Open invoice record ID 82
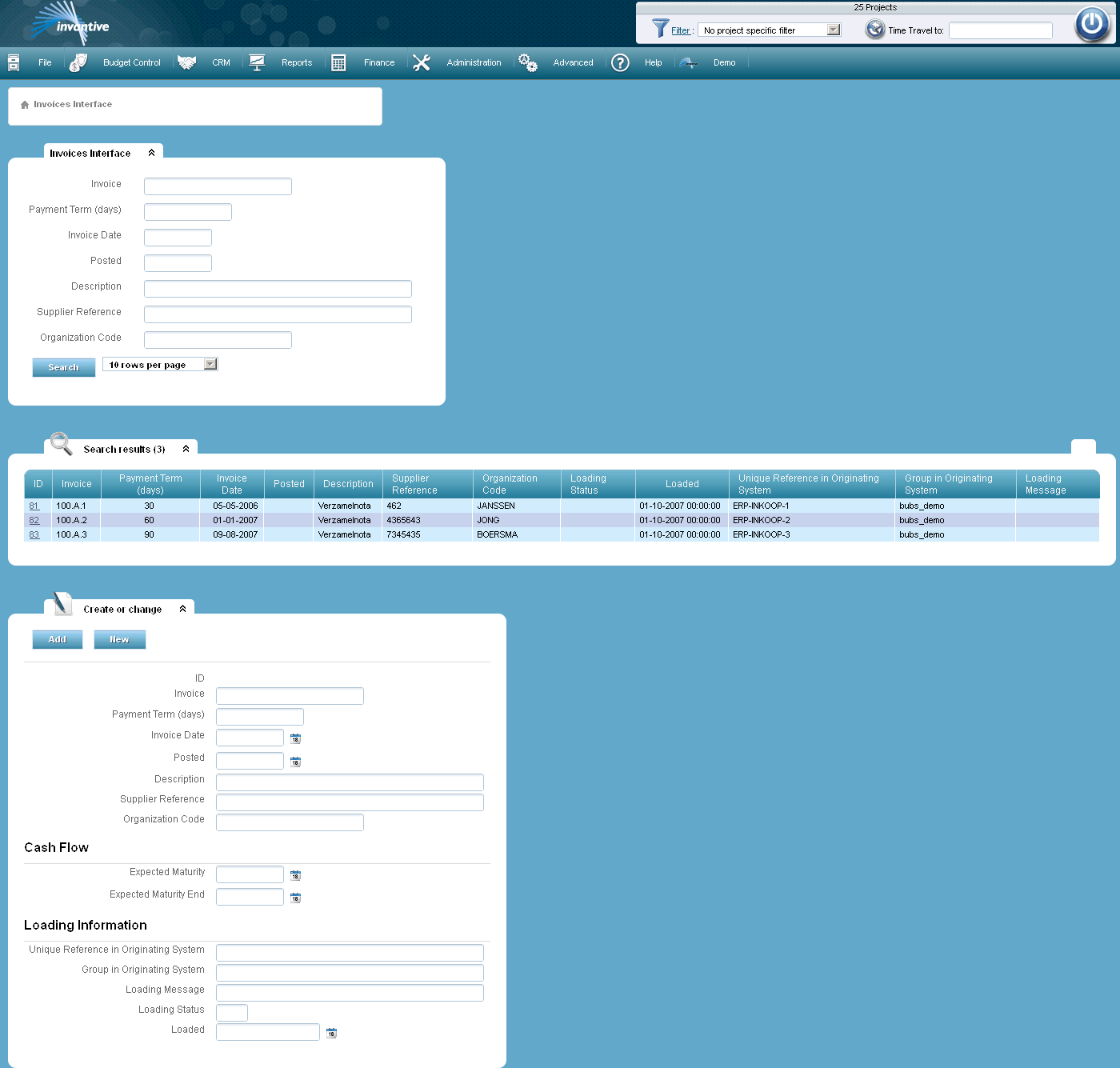The image size is (1120, 1068). tap(34, 520)
